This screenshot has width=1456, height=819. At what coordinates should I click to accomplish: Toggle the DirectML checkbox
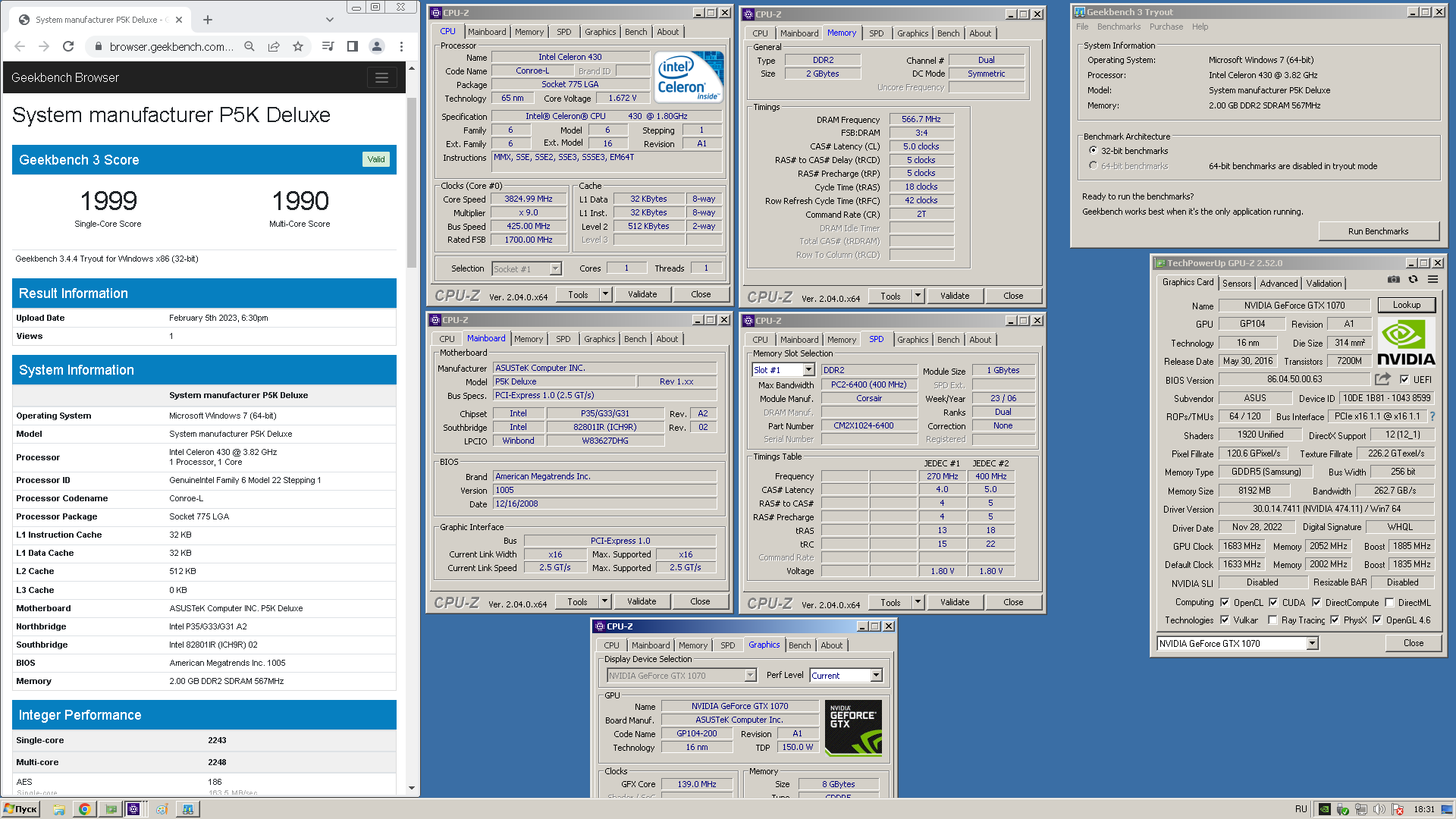pos(1389,602)
